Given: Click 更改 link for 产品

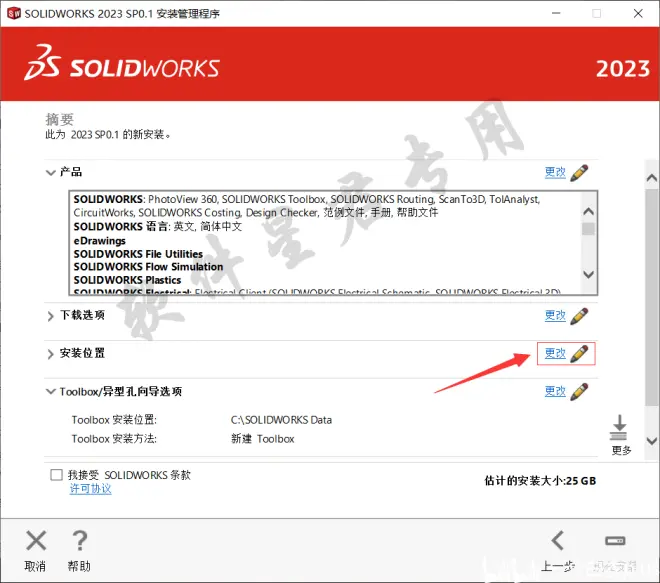Looking at the screenshot, I should 555,172.
